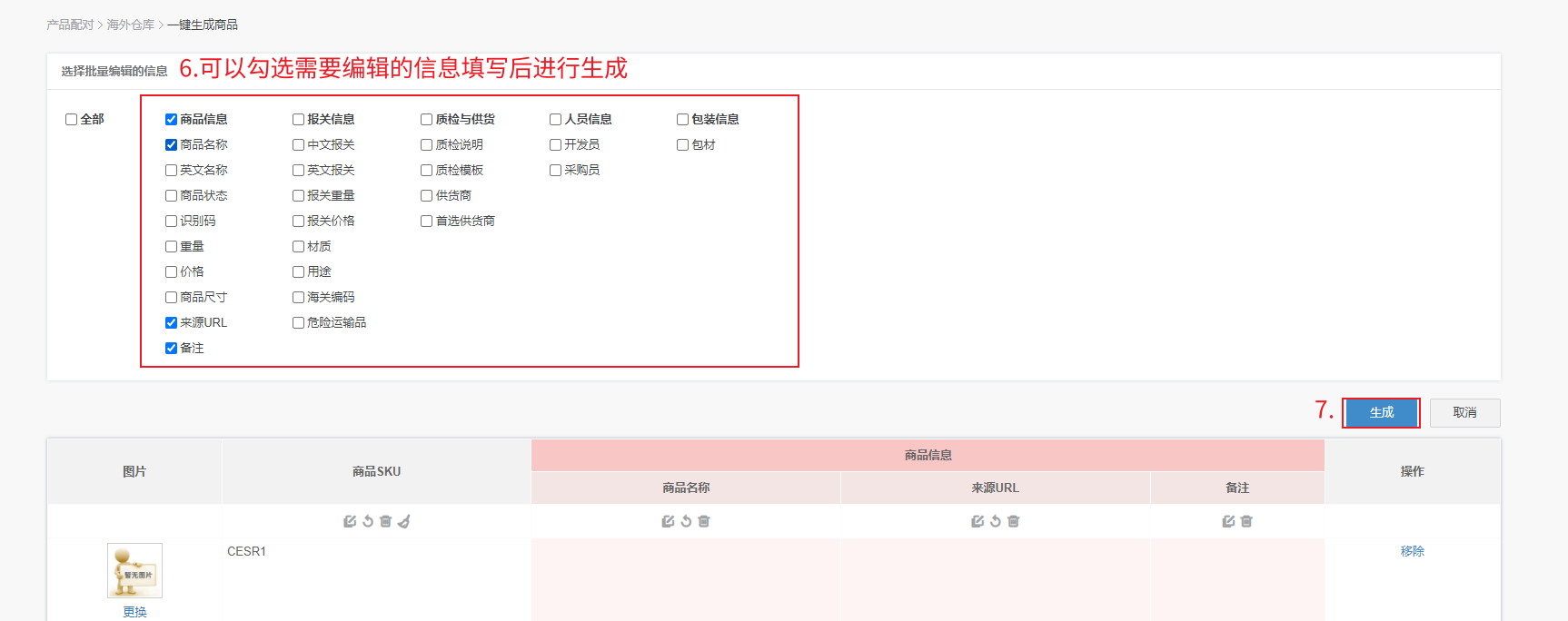Uncheck the 商品名称 checkbox
The image size is (1568, 621).
pyautogui.click(x=171, y=144)
